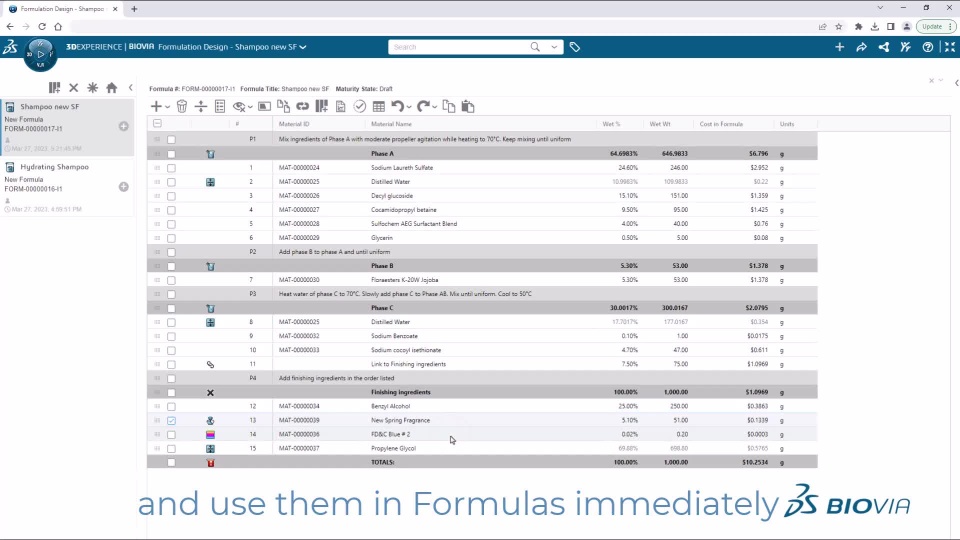
Task: Check the Benzyl Alcohol row checkbox
Action: pos(171,407)
